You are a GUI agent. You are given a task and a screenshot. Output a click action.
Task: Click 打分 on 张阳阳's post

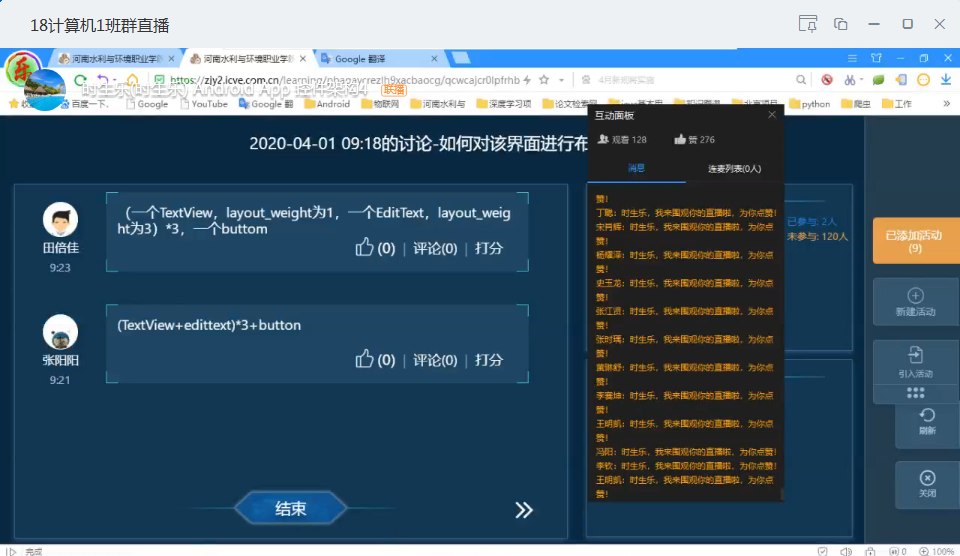(x=489, y=359)
